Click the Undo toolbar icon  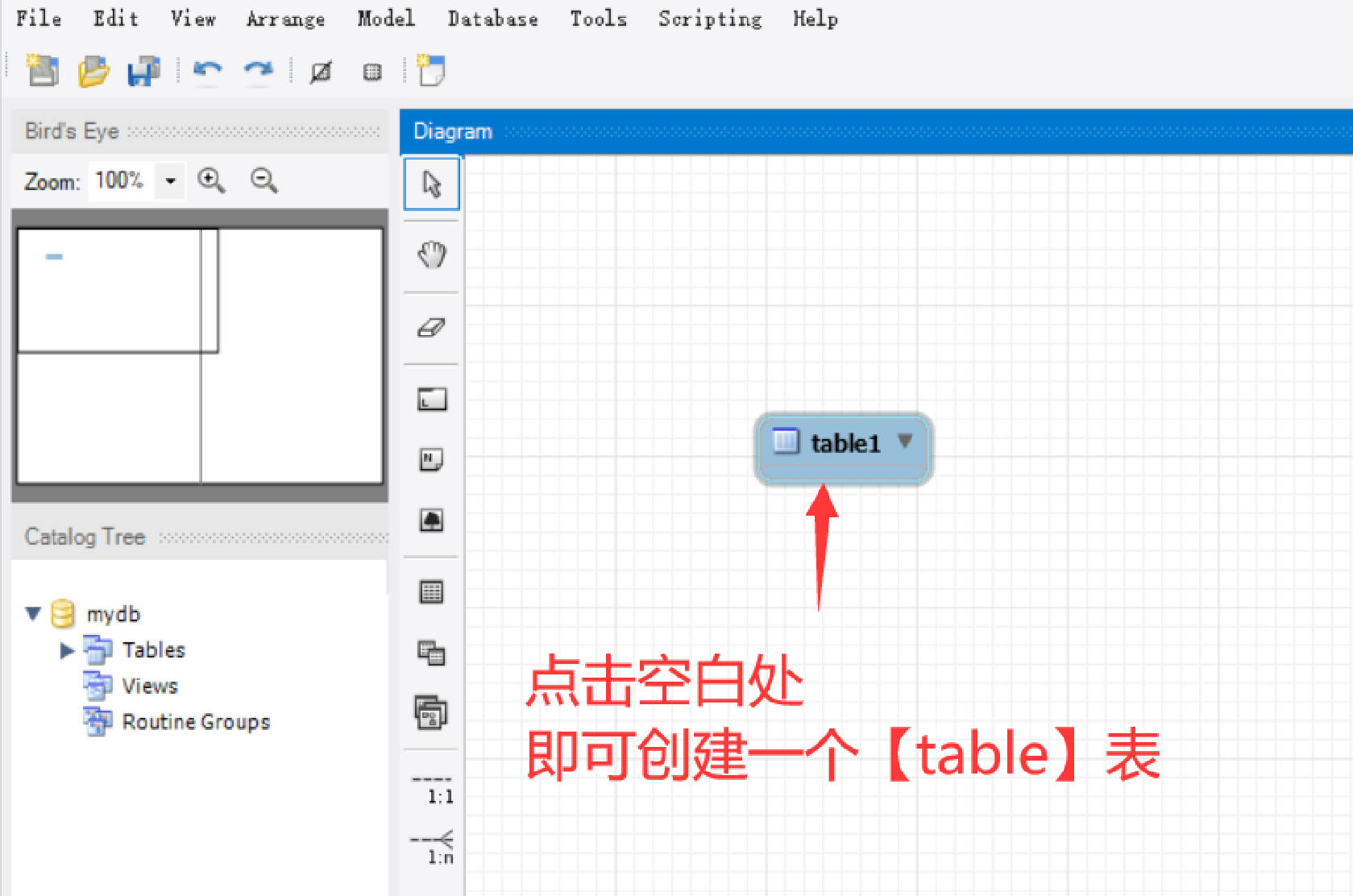(x=206, y=71)
